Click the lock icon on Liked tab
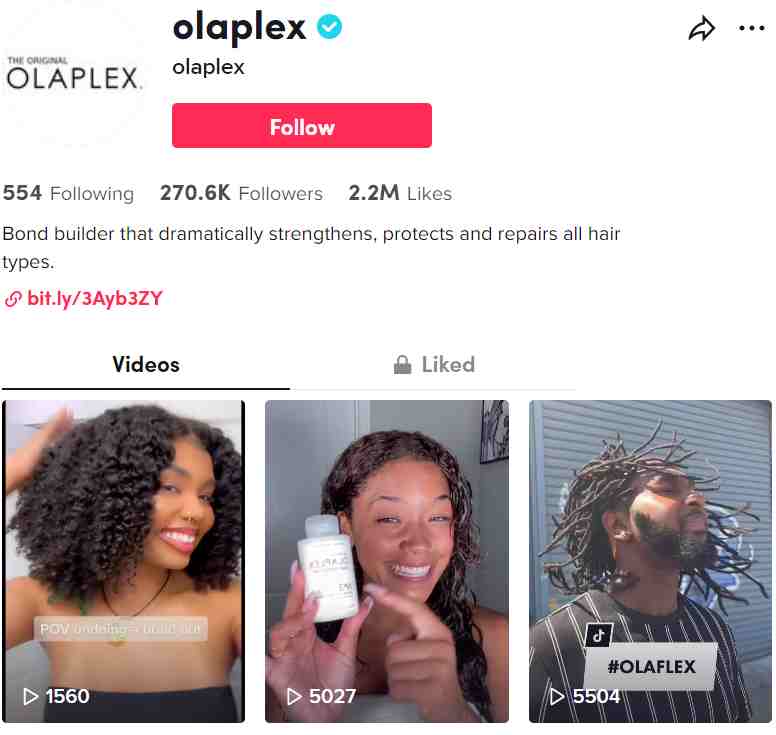Screen dimensions: 776x735 tap(402, 365)
